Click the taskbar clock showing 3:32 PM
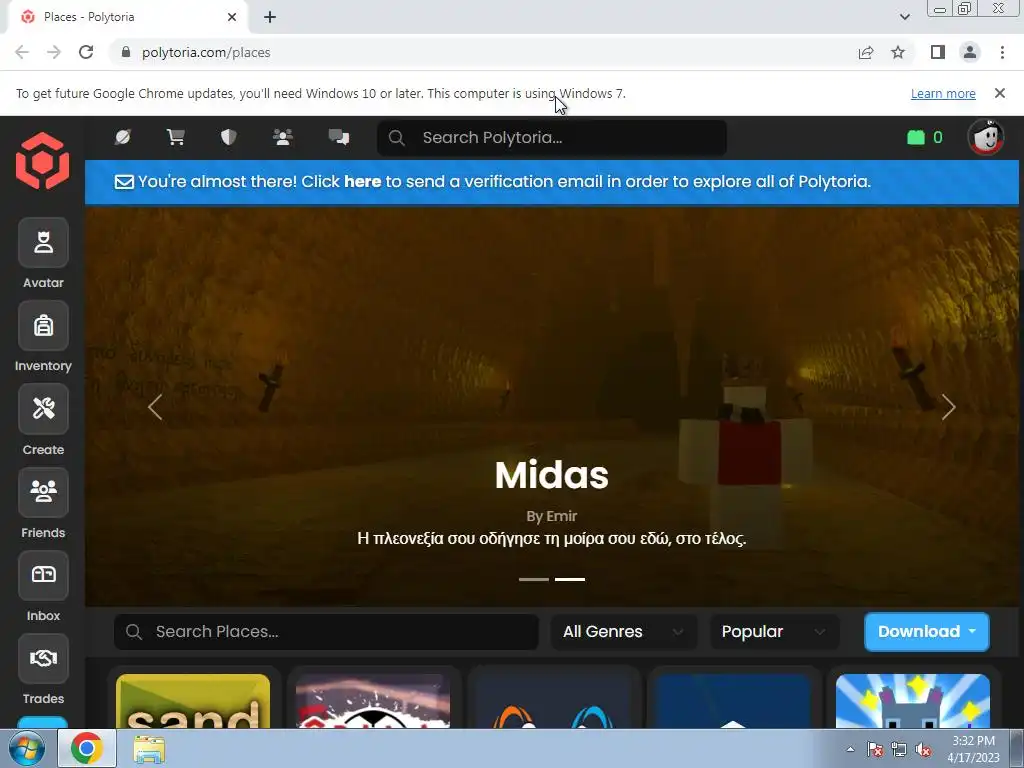1024x768 pixels. 973,749
